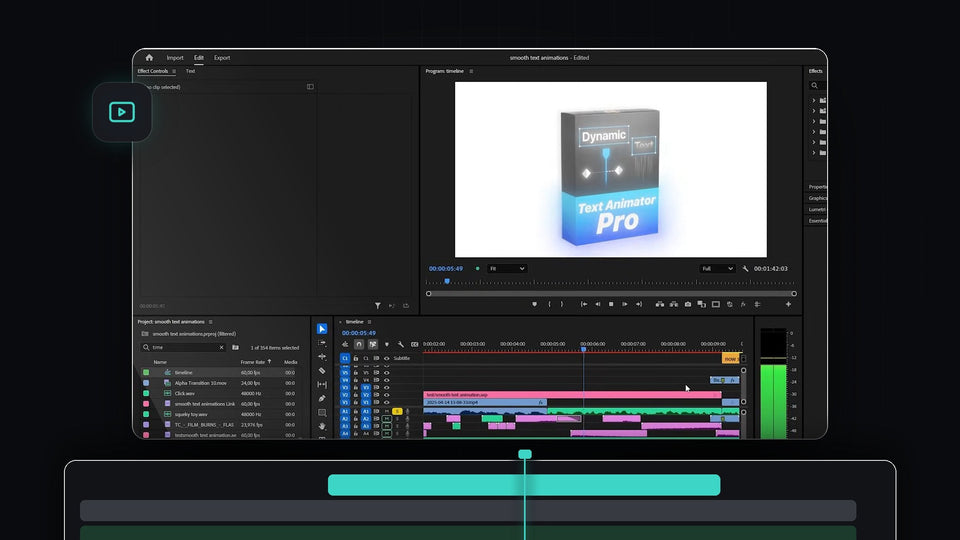Clear the Project search text

222,348
